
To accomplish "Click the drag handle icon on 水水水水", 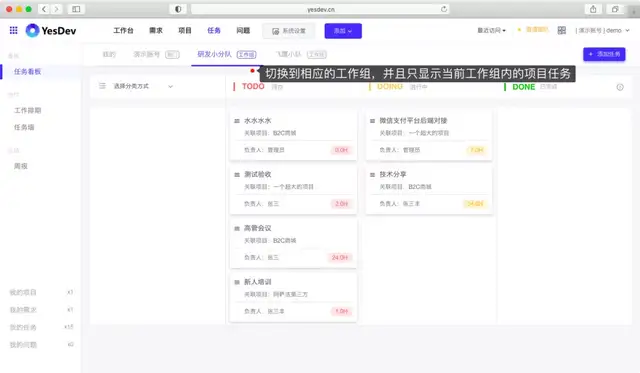I will pyautogui.click(x=237, y=121).
